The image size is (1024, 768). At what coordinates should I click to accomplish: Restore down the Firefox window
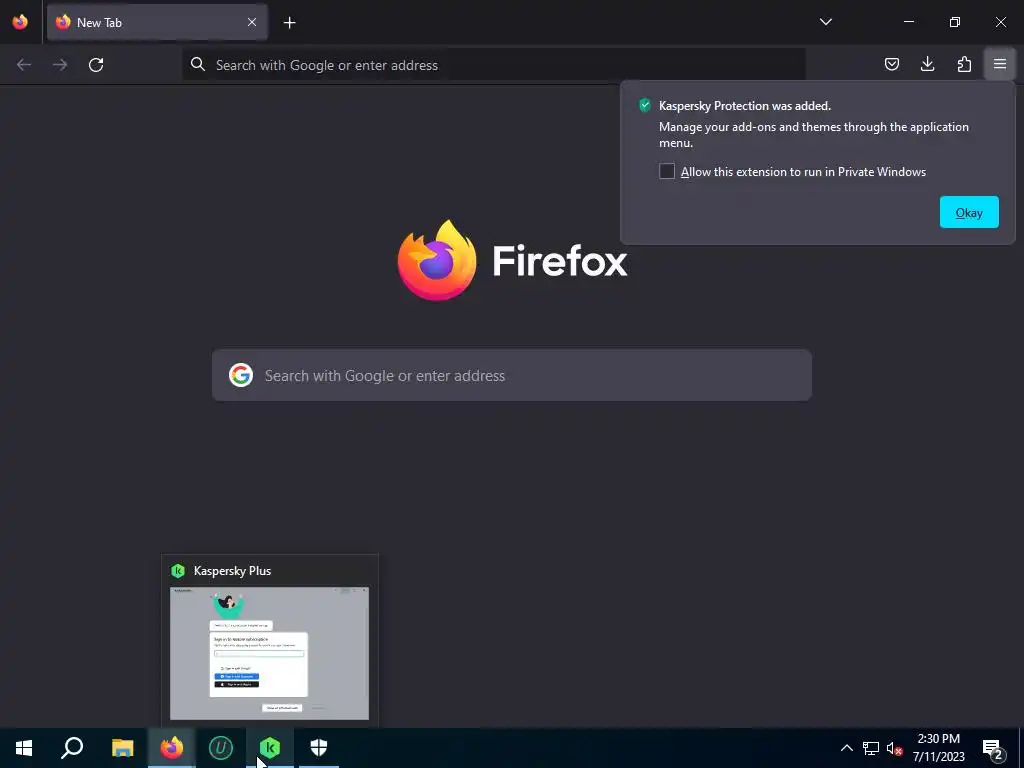955,22
